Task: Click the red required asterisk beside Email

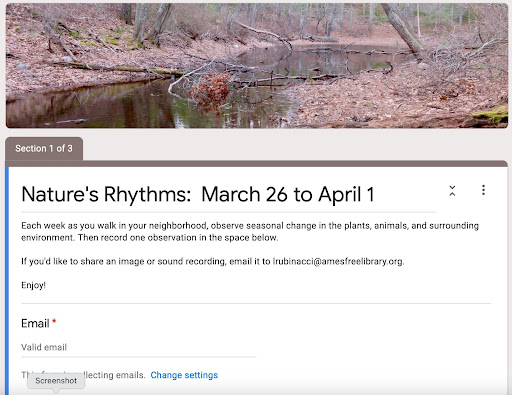Action: 54,321
